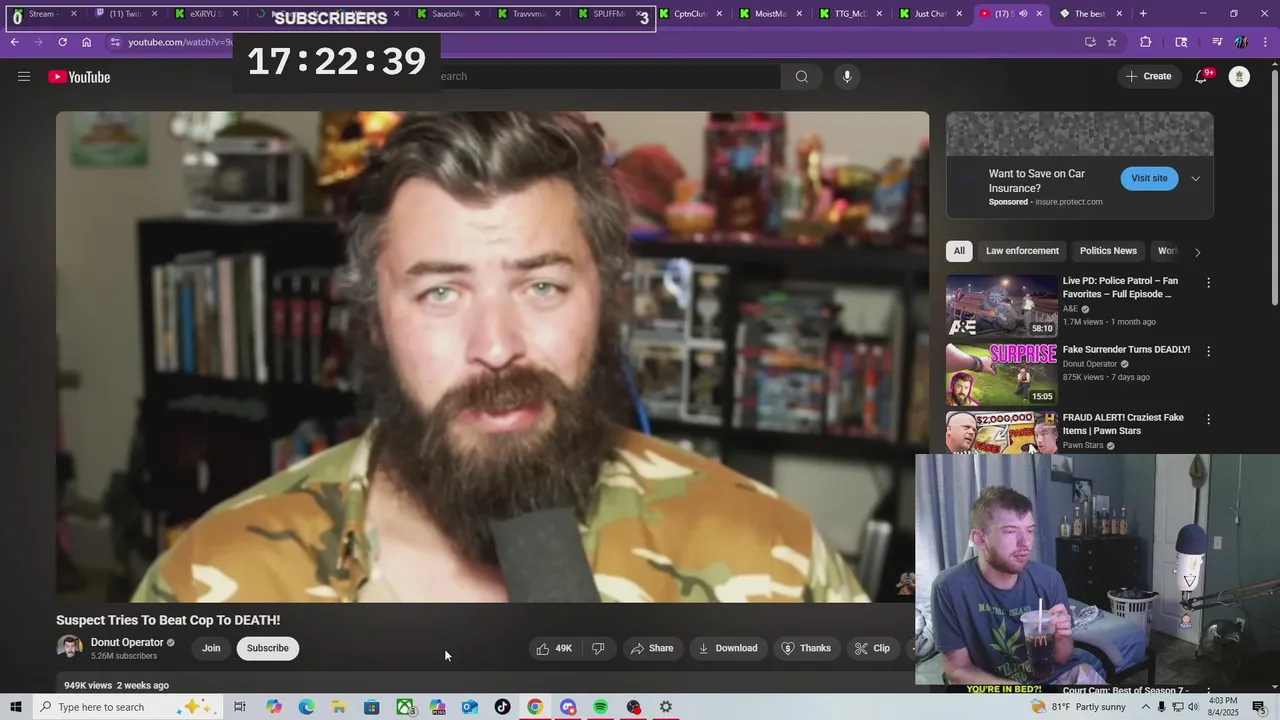Viewport: 1280px width, 720px height.
Task: Open the Chrome extensions puzzle icon
Action: click(x=1146, y=42)
